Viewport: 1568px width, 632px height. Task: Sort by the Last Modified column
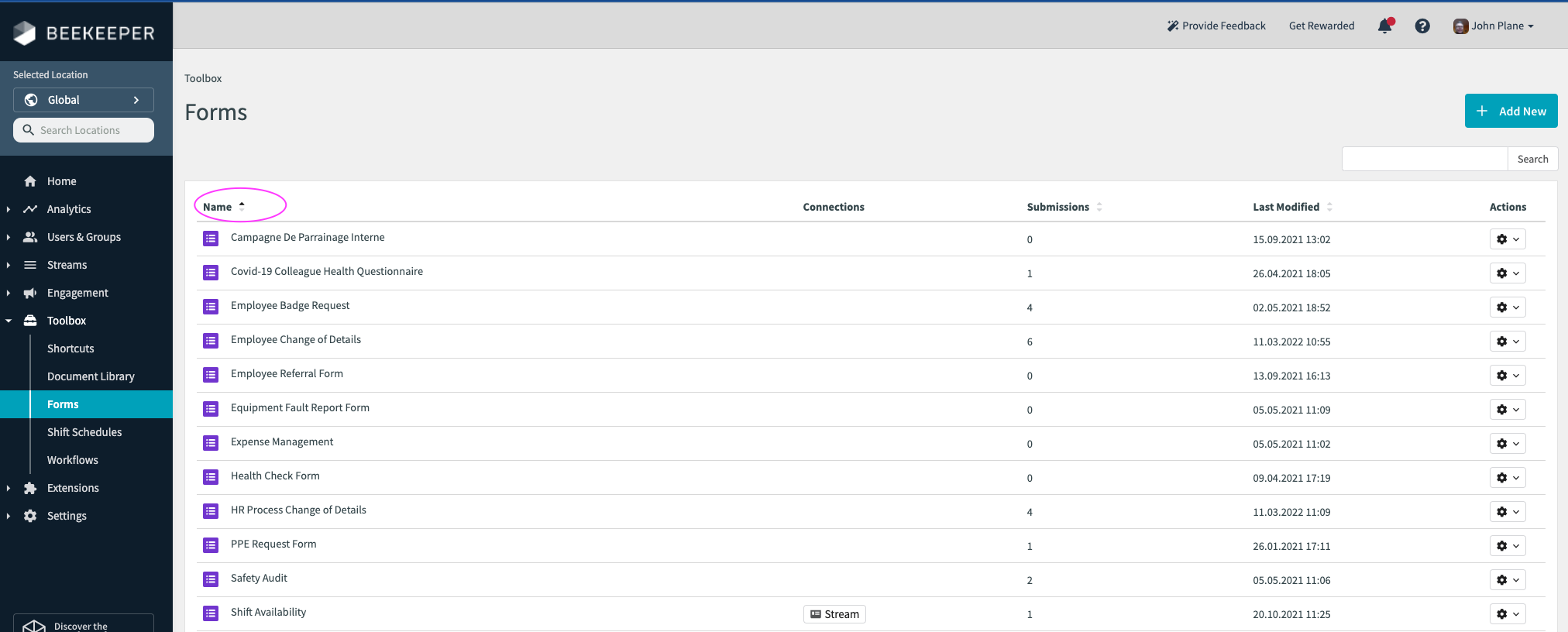1293,207
